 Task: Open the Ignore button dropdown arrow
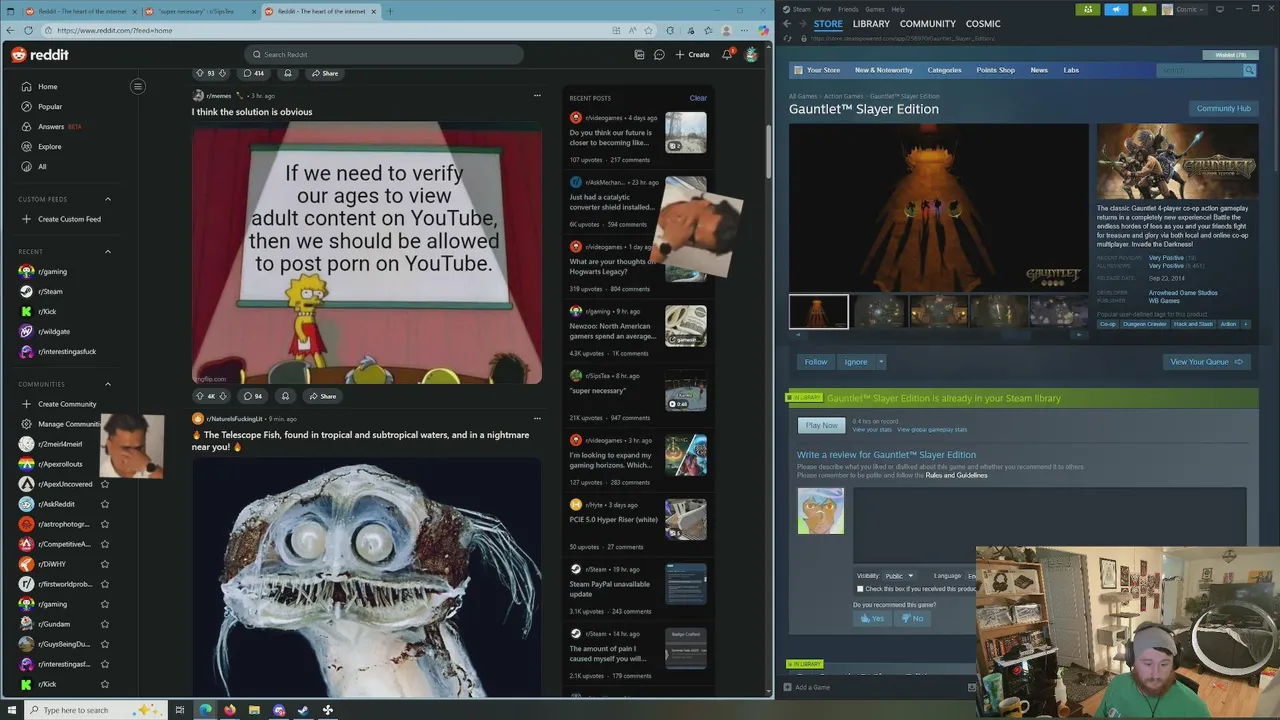click(881, 362)
